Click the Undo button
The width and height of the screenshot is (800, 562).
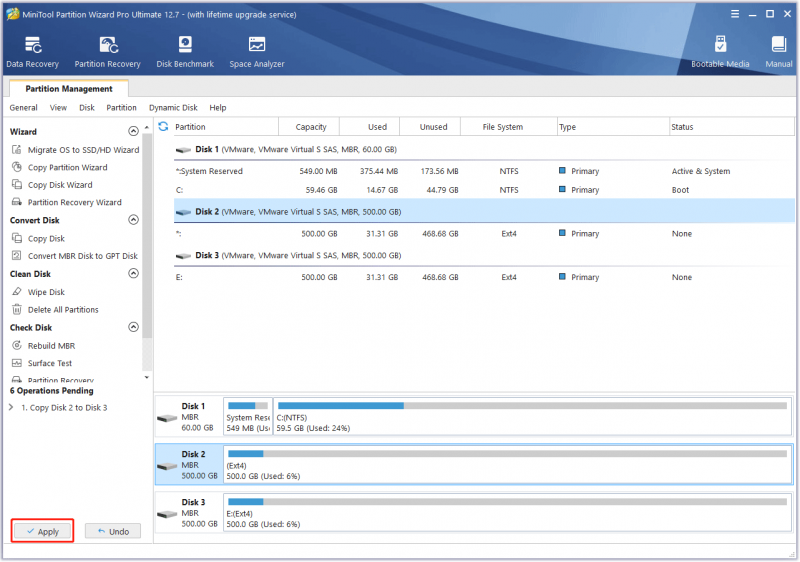[113, 531]
